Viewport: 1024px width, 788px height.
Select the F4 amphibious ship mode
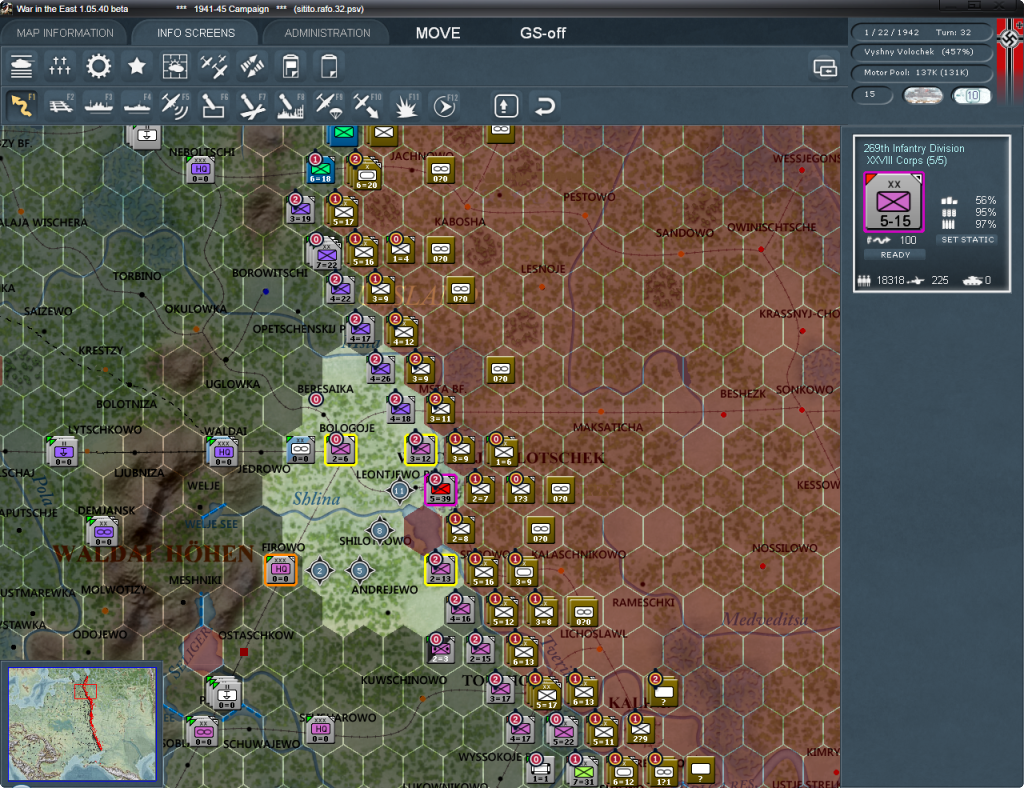[137, 105]
